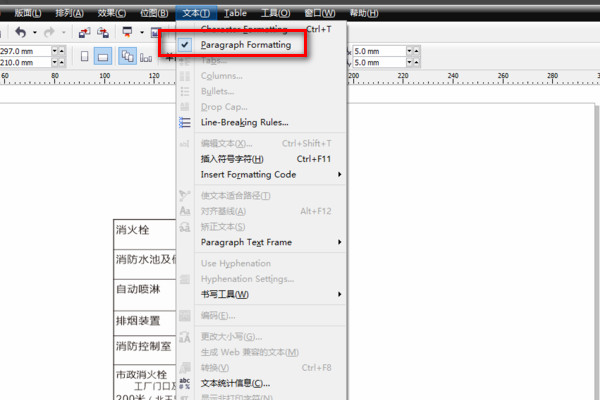This screenshot has height=400, width=600.
Task: Click the Import icon in toolbar
Action: 84,33
